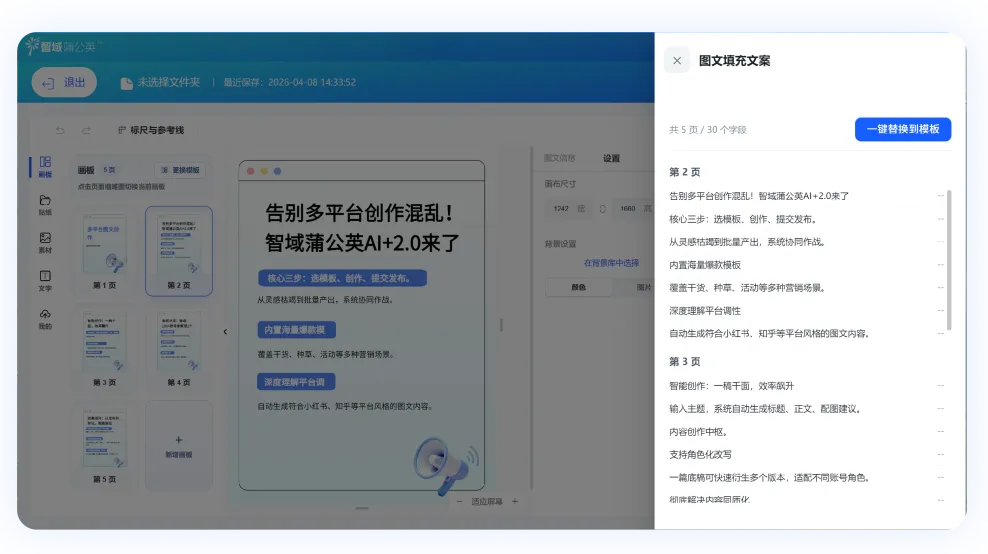Select the 颜色 background tab
This screenshot has width=988, height=554.
(x=578, y=287)
